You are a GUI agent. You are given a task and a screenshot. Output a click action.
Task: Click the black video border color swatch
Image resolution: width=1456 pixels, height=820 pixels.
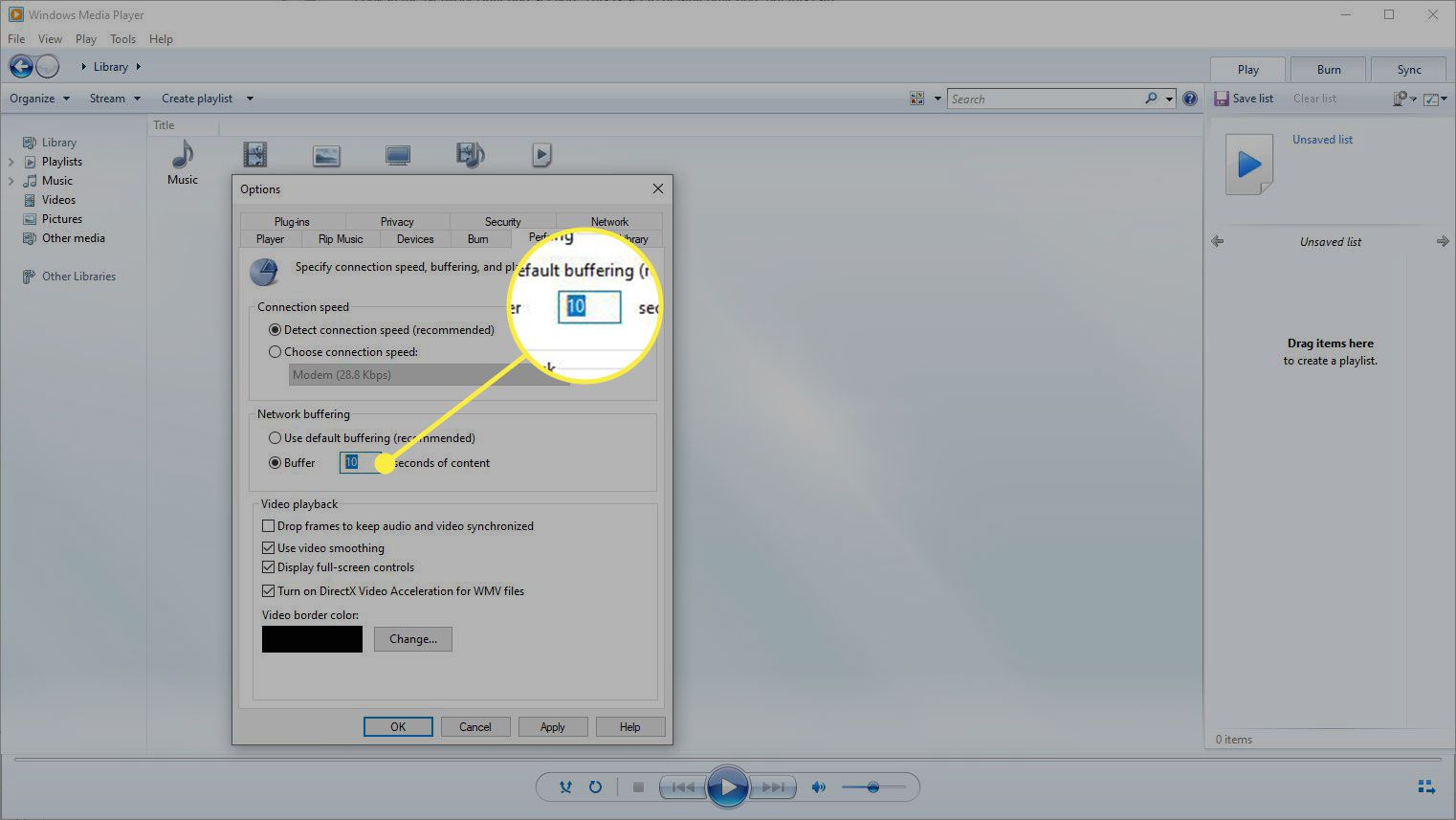click(312, 639)
